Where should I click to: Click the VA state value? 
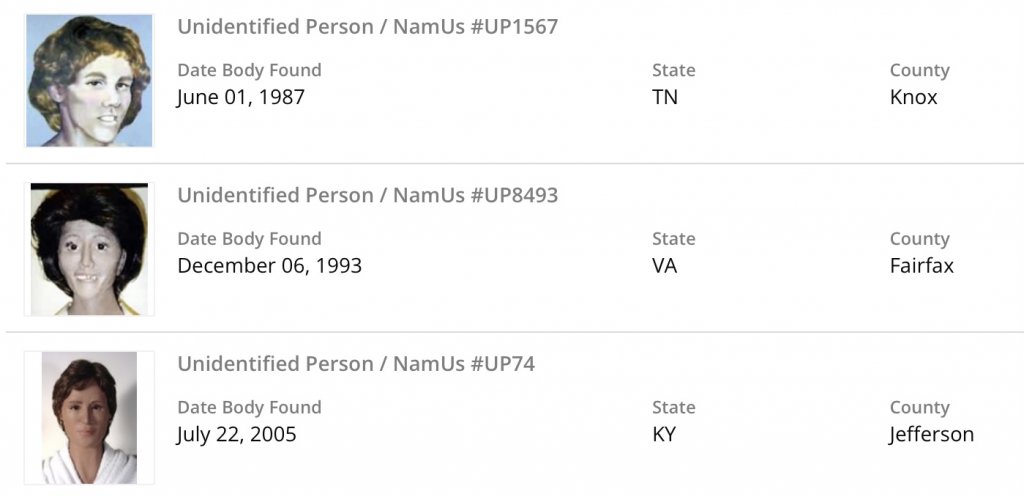click(664, 266)
